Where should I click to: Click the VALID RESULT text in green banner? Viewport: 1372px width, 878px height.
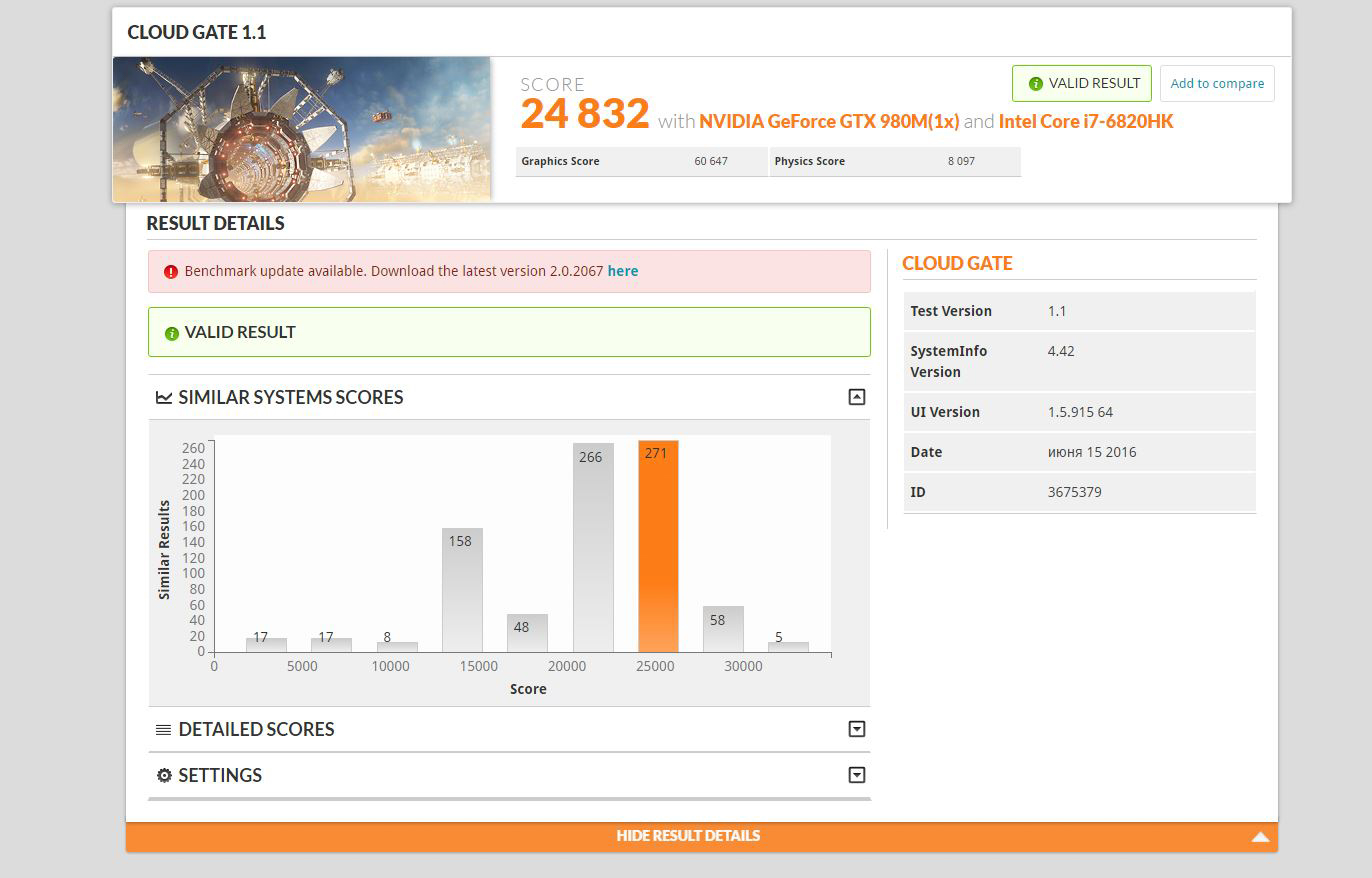(x=240, y=332)
